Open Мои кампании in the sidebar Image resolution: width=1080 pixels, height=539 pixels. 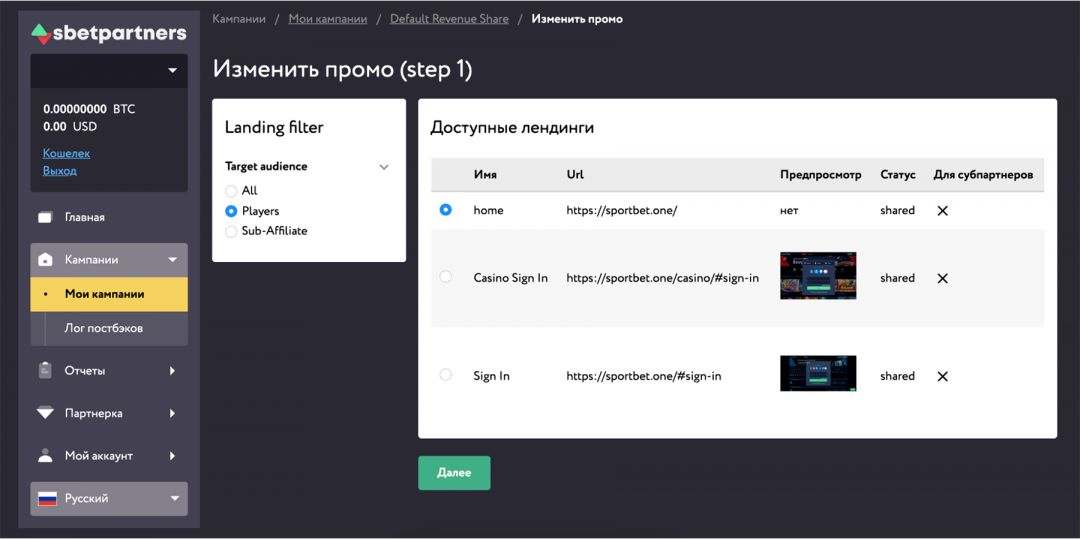109,294
